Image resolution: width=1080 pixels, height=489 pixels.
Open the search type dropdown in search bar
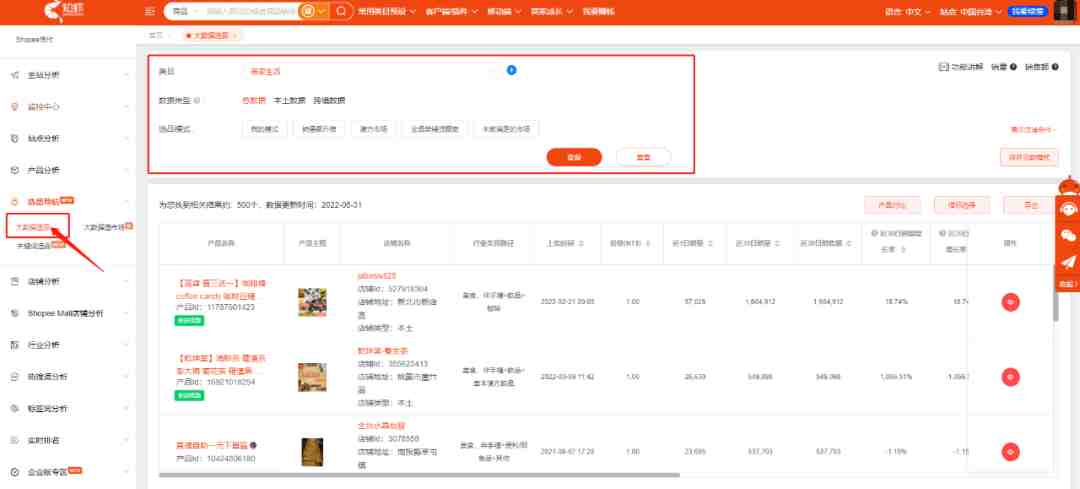[185, 12]
